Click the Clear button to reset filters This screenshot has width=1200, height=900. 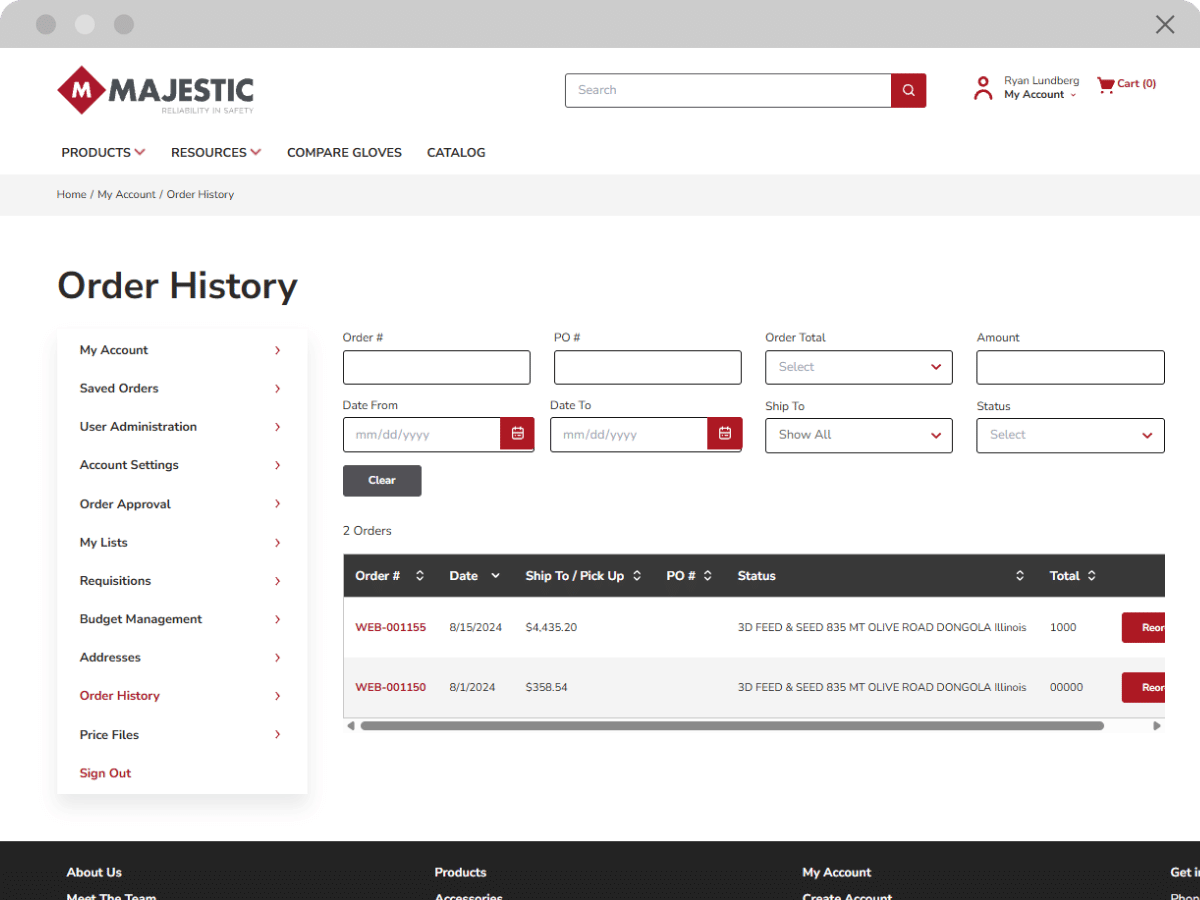click(x=382, y=480)
